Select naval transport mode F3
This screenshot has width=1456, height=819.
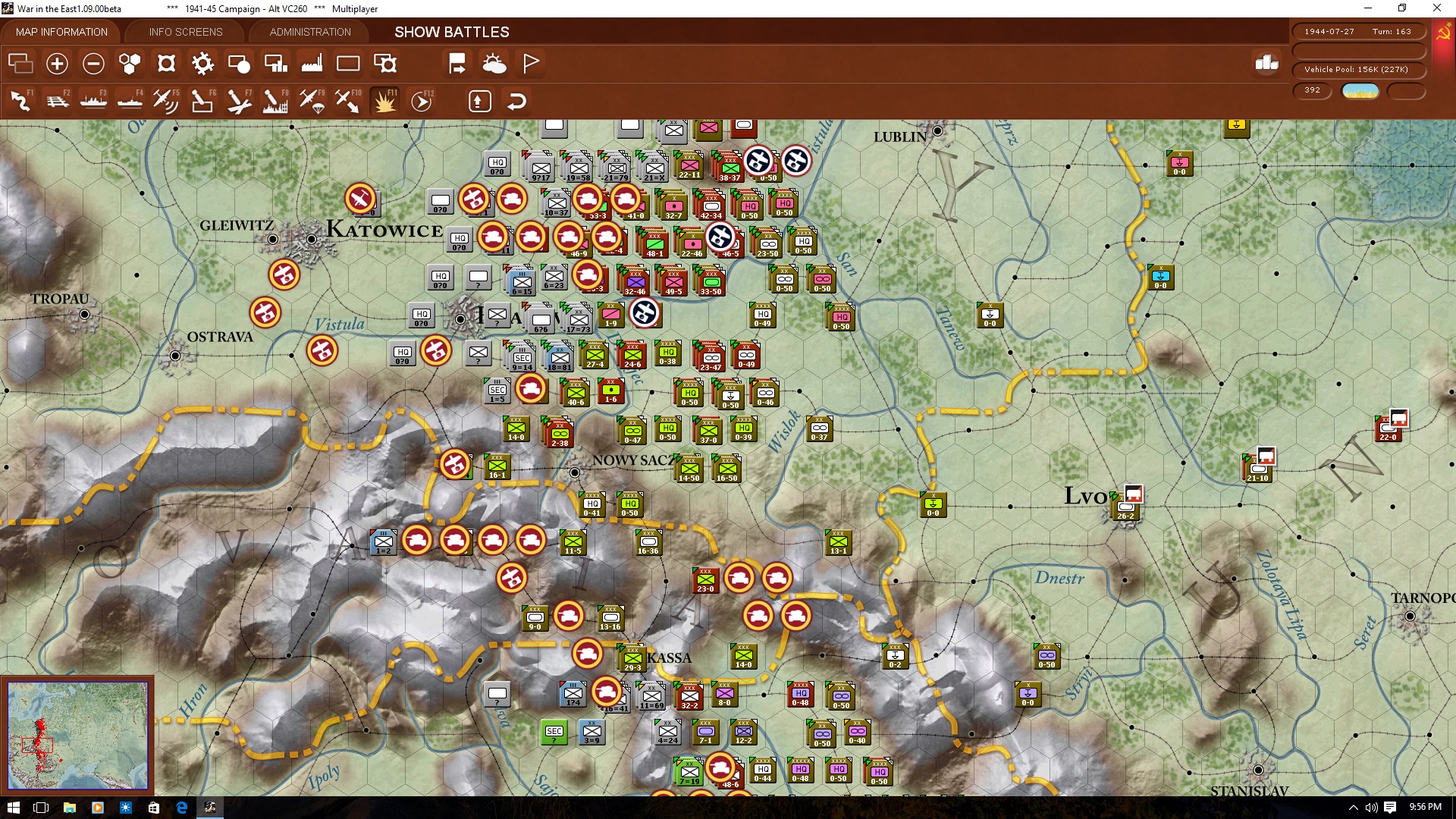point(94,101)
